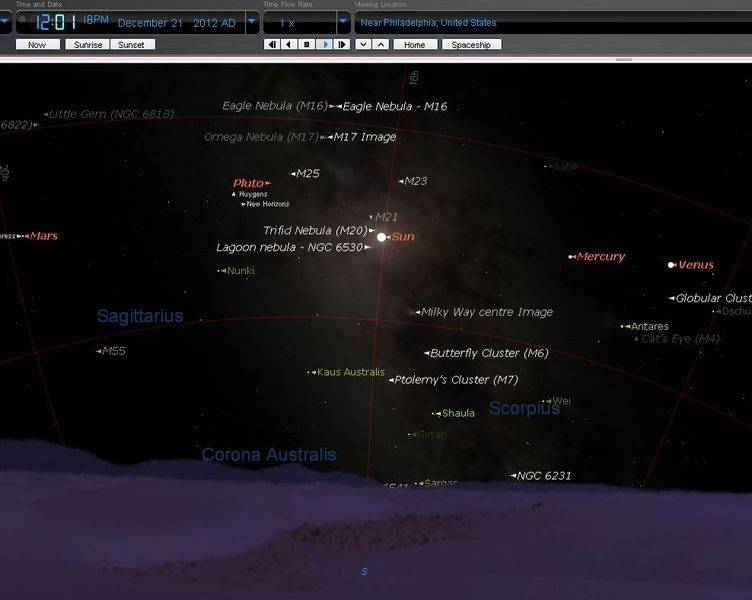
Task: Expand the time flow rate dropdown
Action: pos(343,22)
